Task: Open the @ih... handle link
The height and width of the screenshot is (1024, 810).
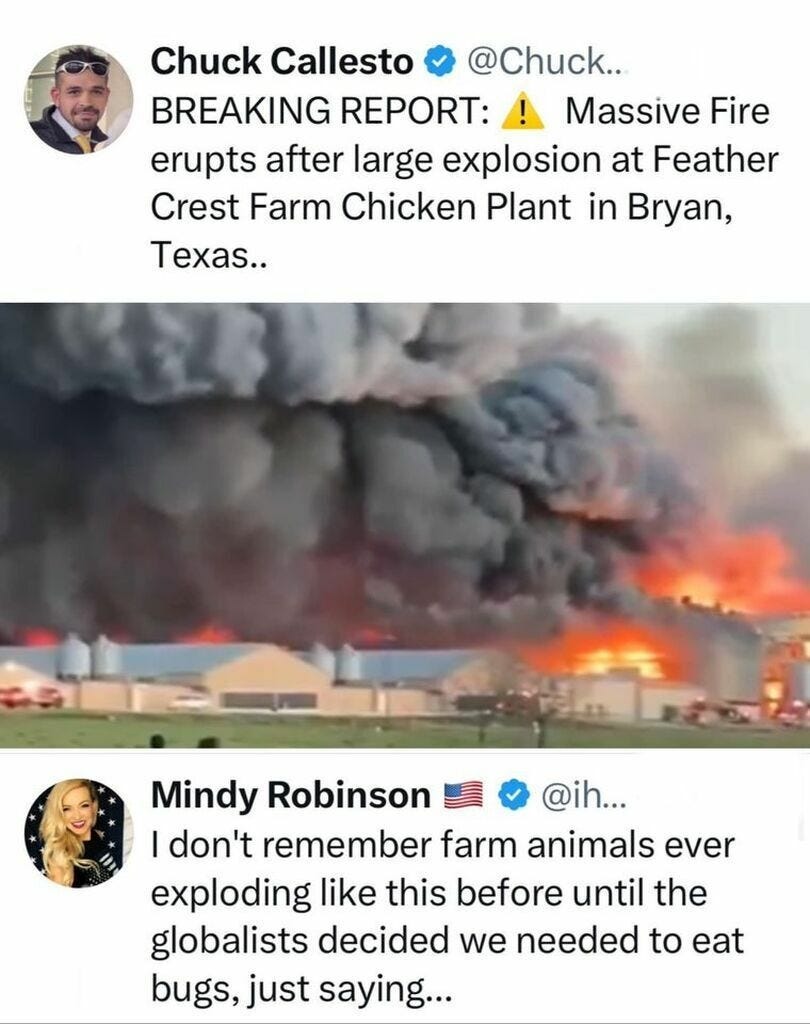Action: pyautogui.click(x=583, y=795)
